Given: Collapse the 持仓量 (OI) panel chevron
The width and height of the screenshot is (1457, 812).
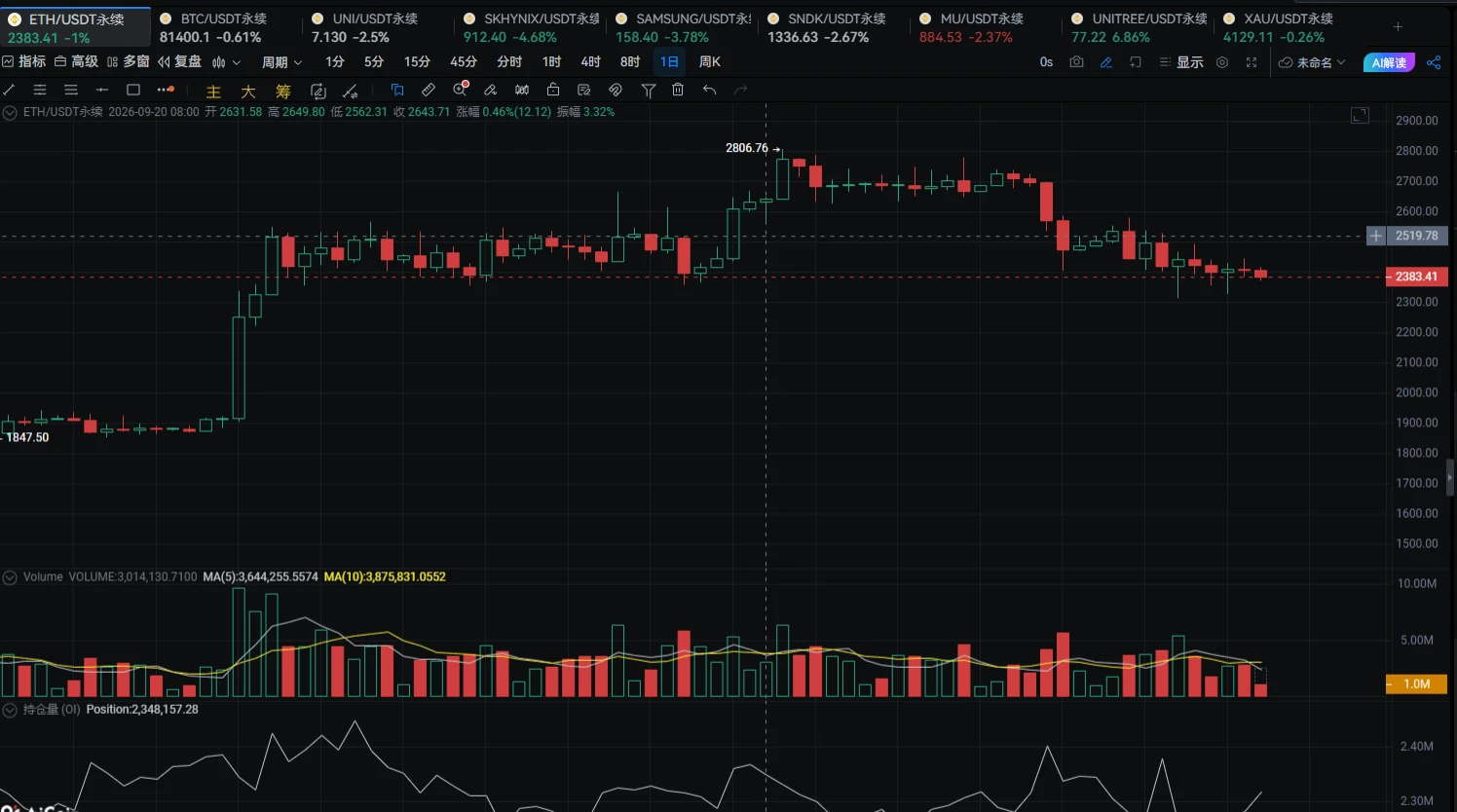Looking at the screenshot, I should (10, 710).
